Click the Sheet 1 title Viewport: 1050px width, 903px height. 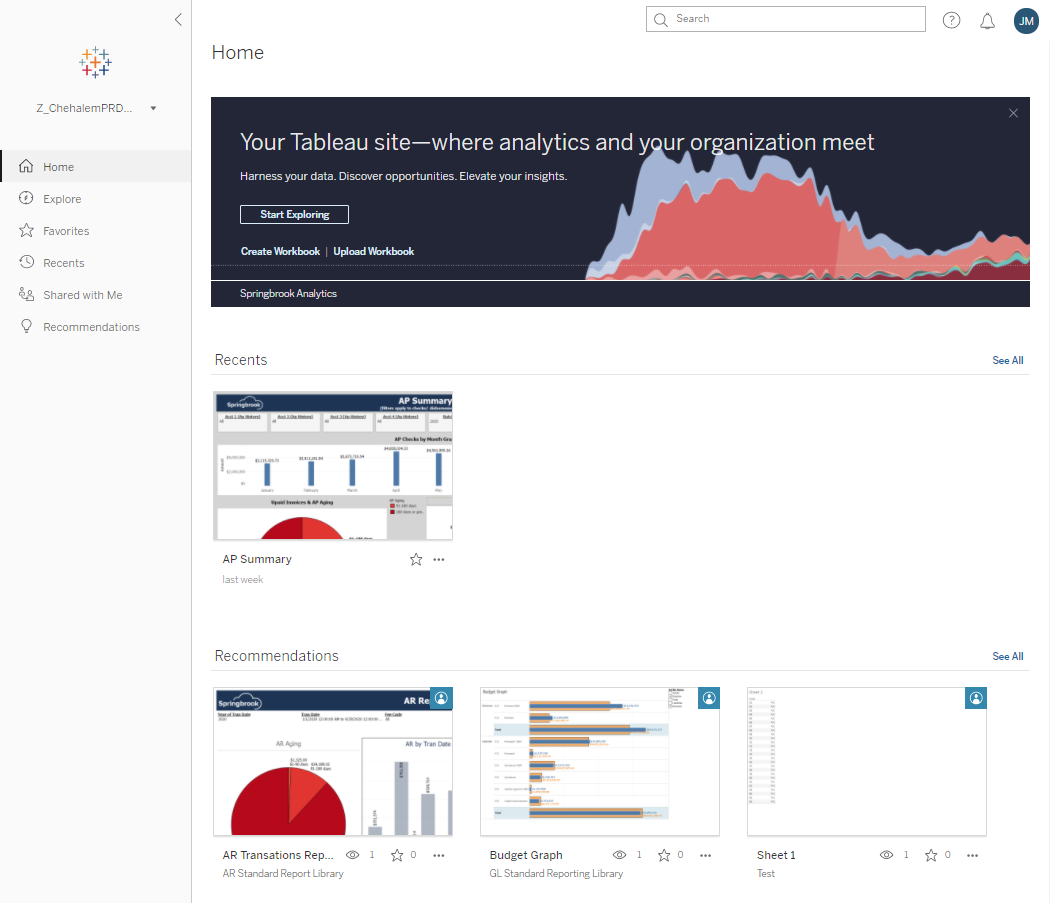[x=776, y=855]
